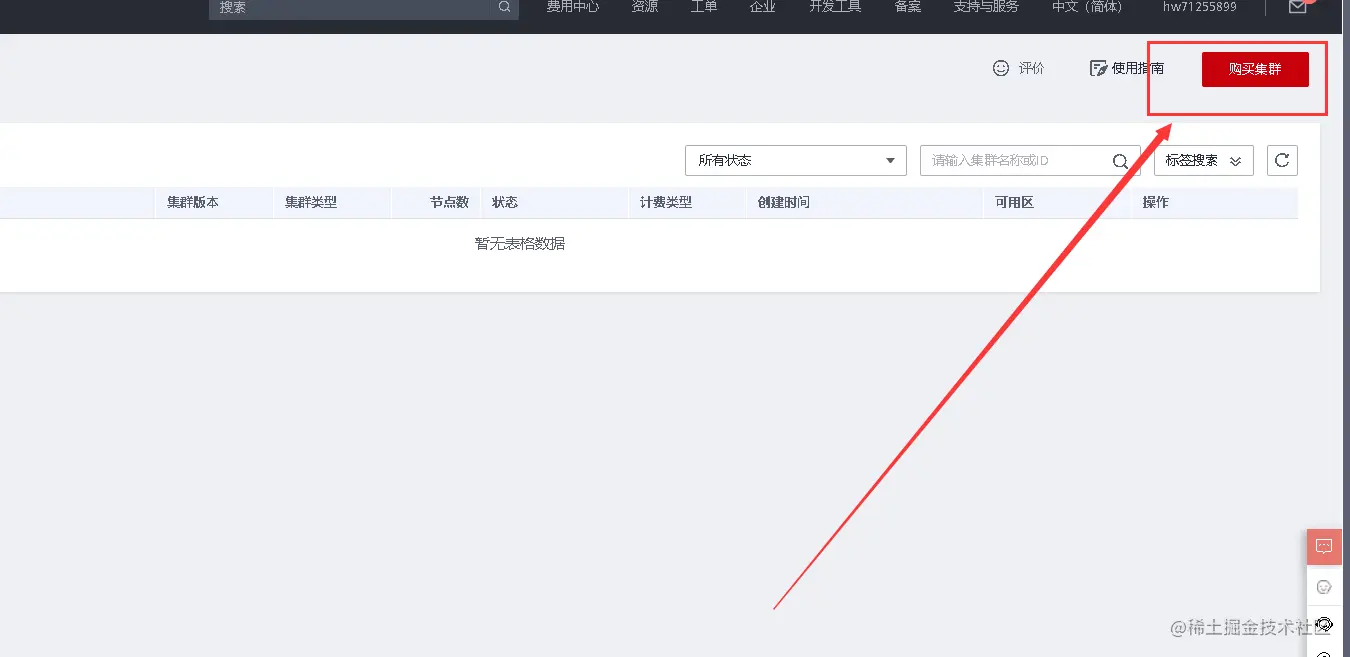Open the 资源 menu
The height and width of the screenshot is (657, 1350).
[x=645, y=7]
